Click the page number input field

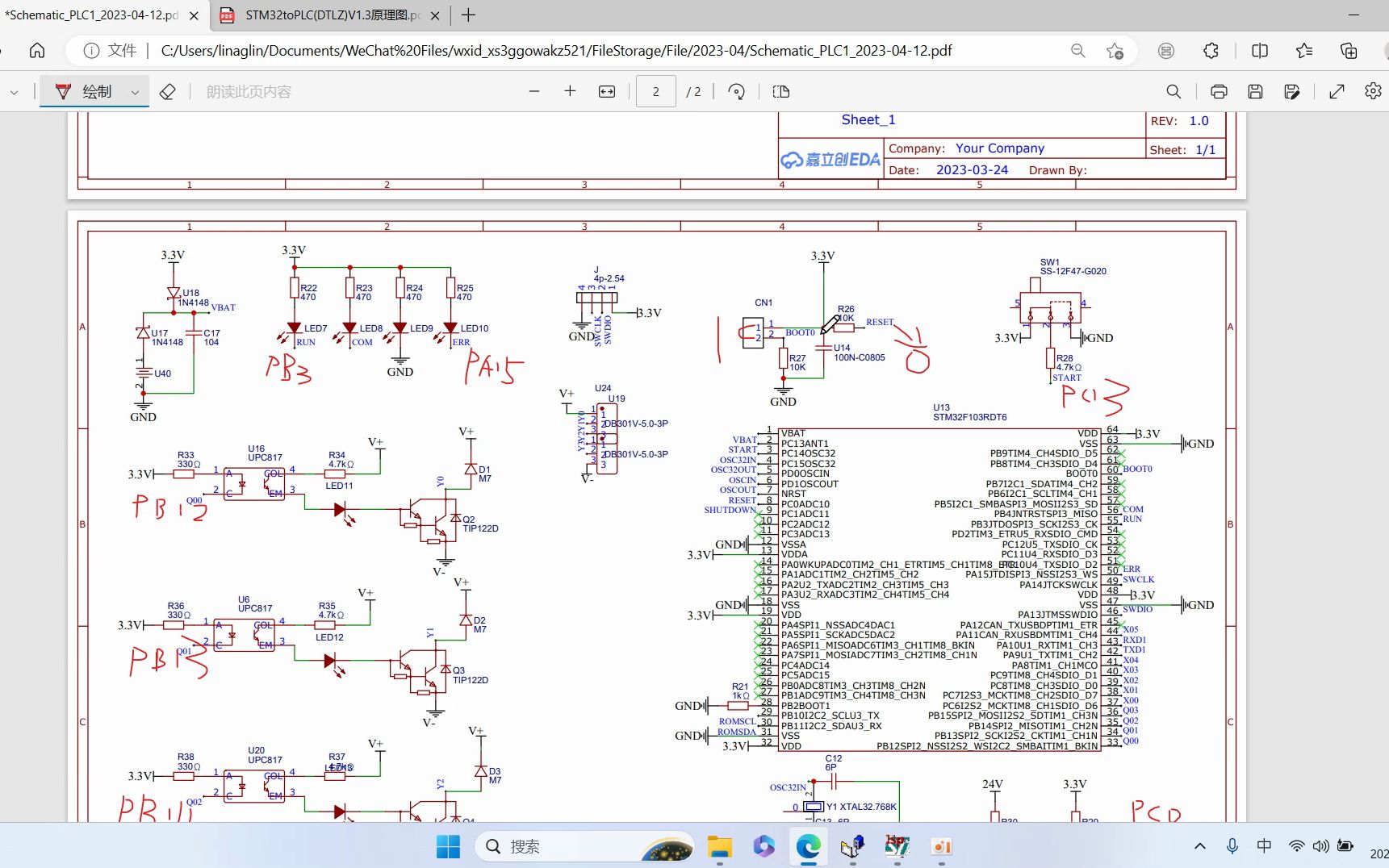pyautogui.click(x=655, y=92)
